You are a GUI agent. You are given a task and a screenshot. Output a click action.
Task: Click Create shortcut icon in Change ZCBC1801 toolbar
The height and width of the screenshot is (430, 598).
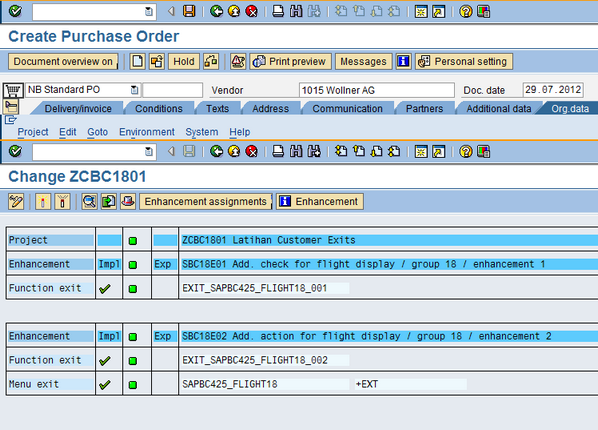click(439, 151)
